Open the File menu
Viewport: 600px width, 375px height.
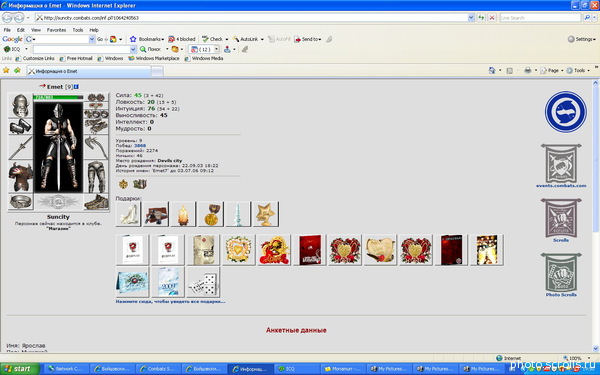point(7,30)
